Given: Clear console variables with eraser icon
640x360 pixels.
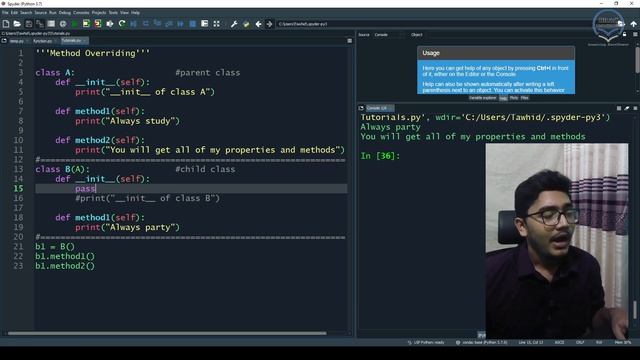Looking at the screenshot, I should point(627,108).
